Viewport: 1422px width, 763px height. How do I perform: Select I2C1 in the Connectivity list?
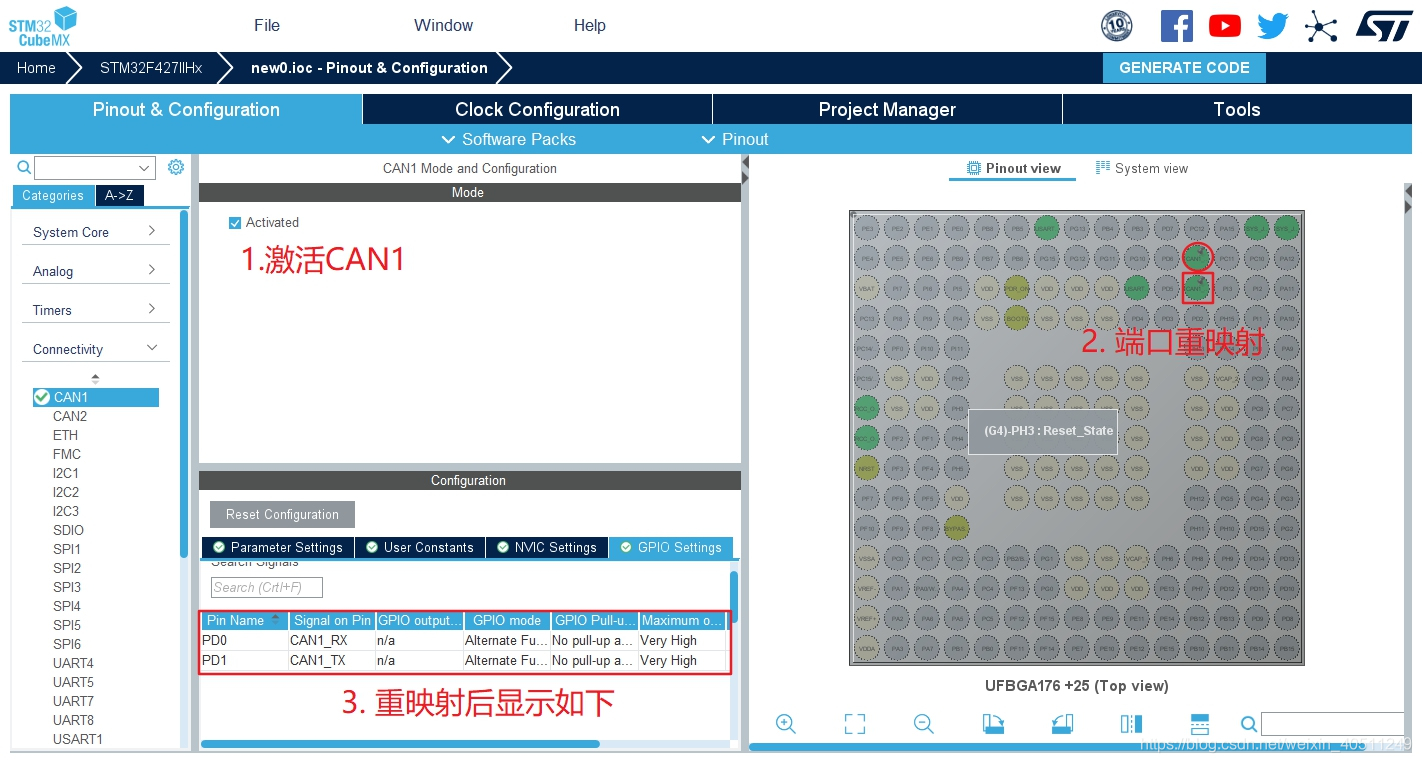(66, 473)
